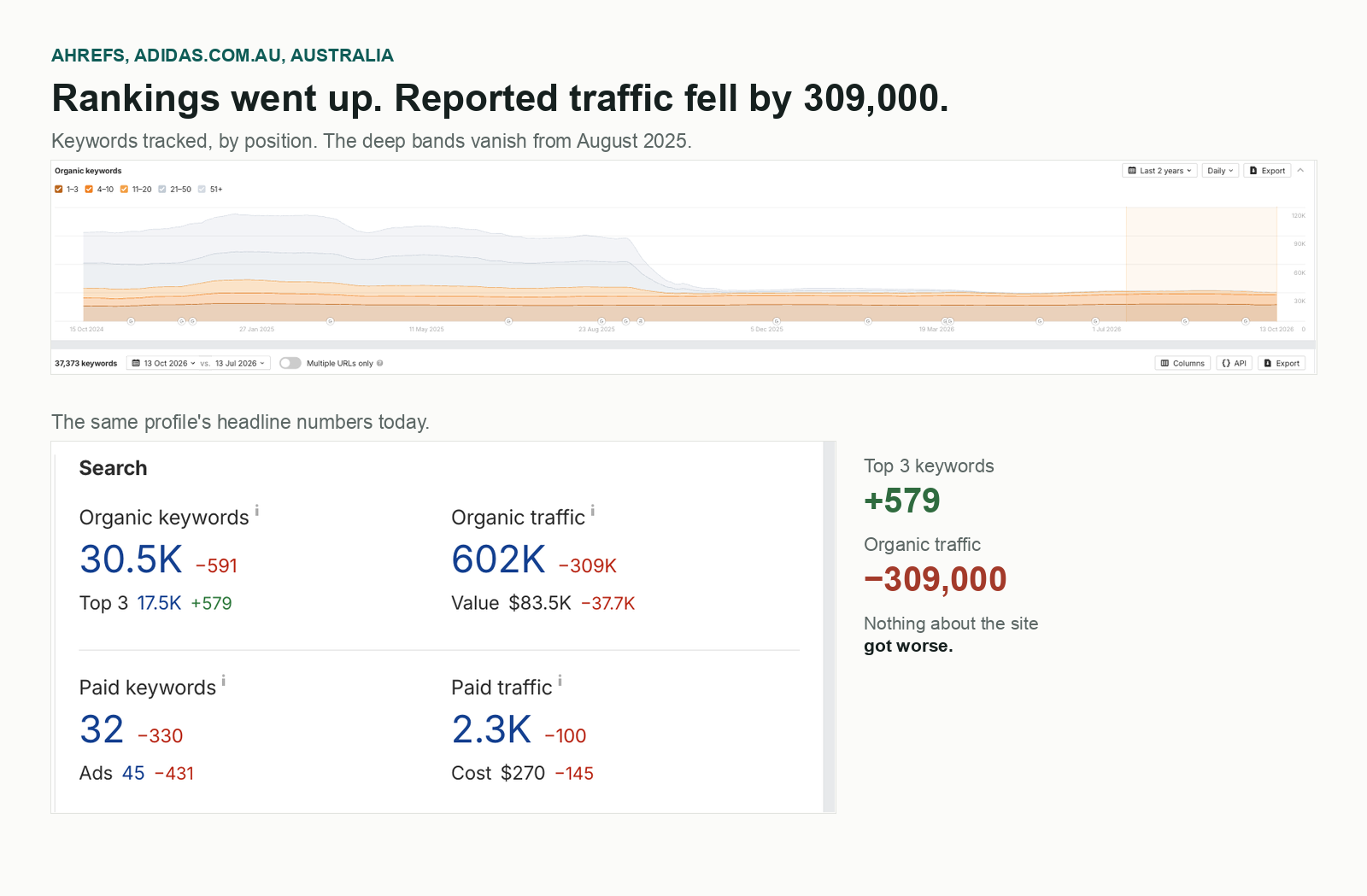The width and height of the screenshot is (1367, 896).
Task: Click the Google update marker above 5 Dec 2025
Action: point(777,321)
